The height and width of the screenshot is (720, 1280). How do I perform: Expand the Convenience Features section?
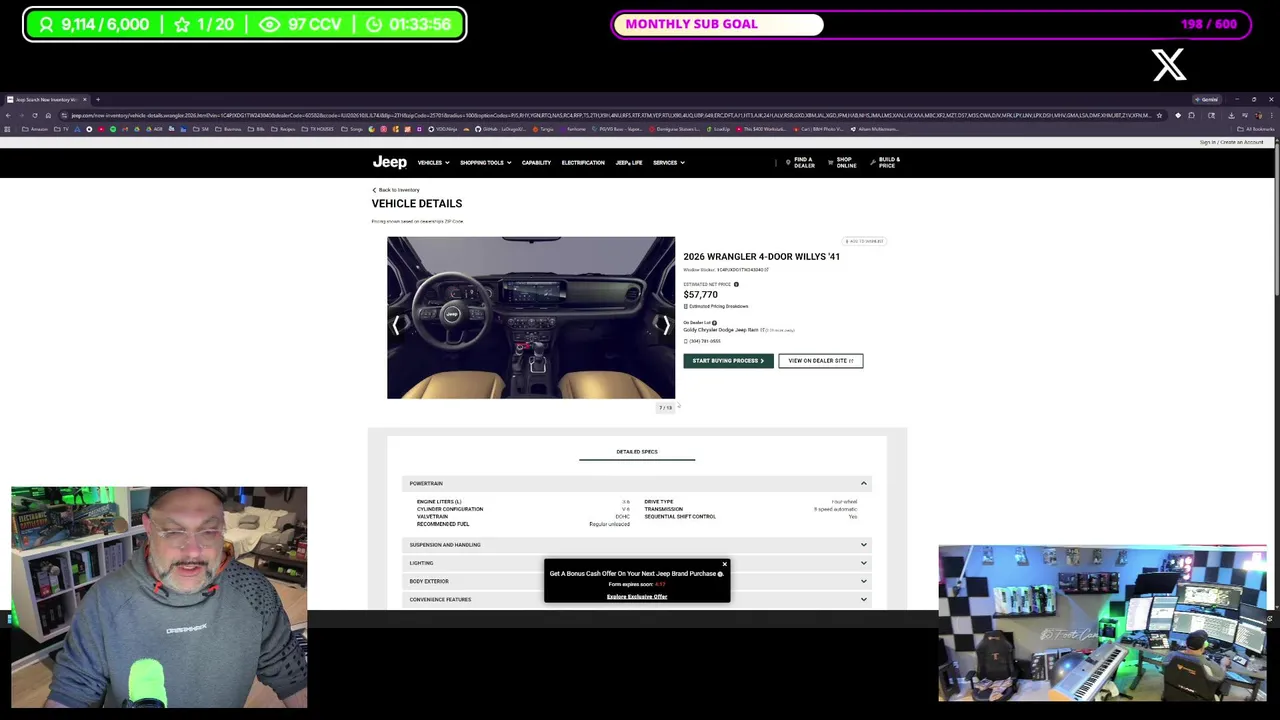637,599
